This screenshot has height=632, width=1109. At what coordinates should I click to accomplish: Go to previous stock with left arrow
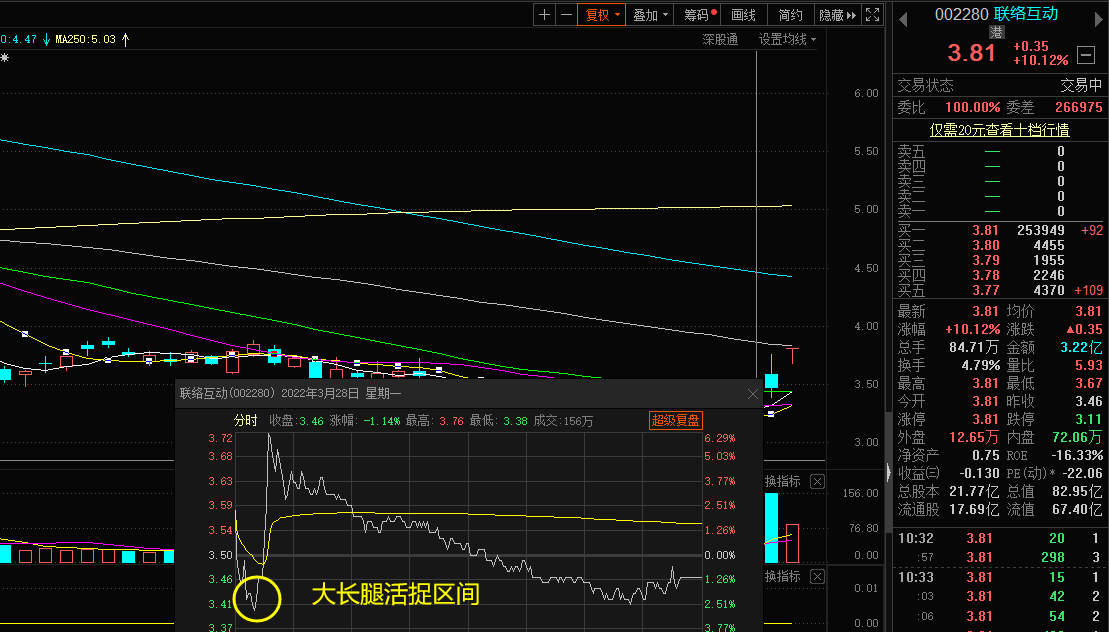point(902,16)
